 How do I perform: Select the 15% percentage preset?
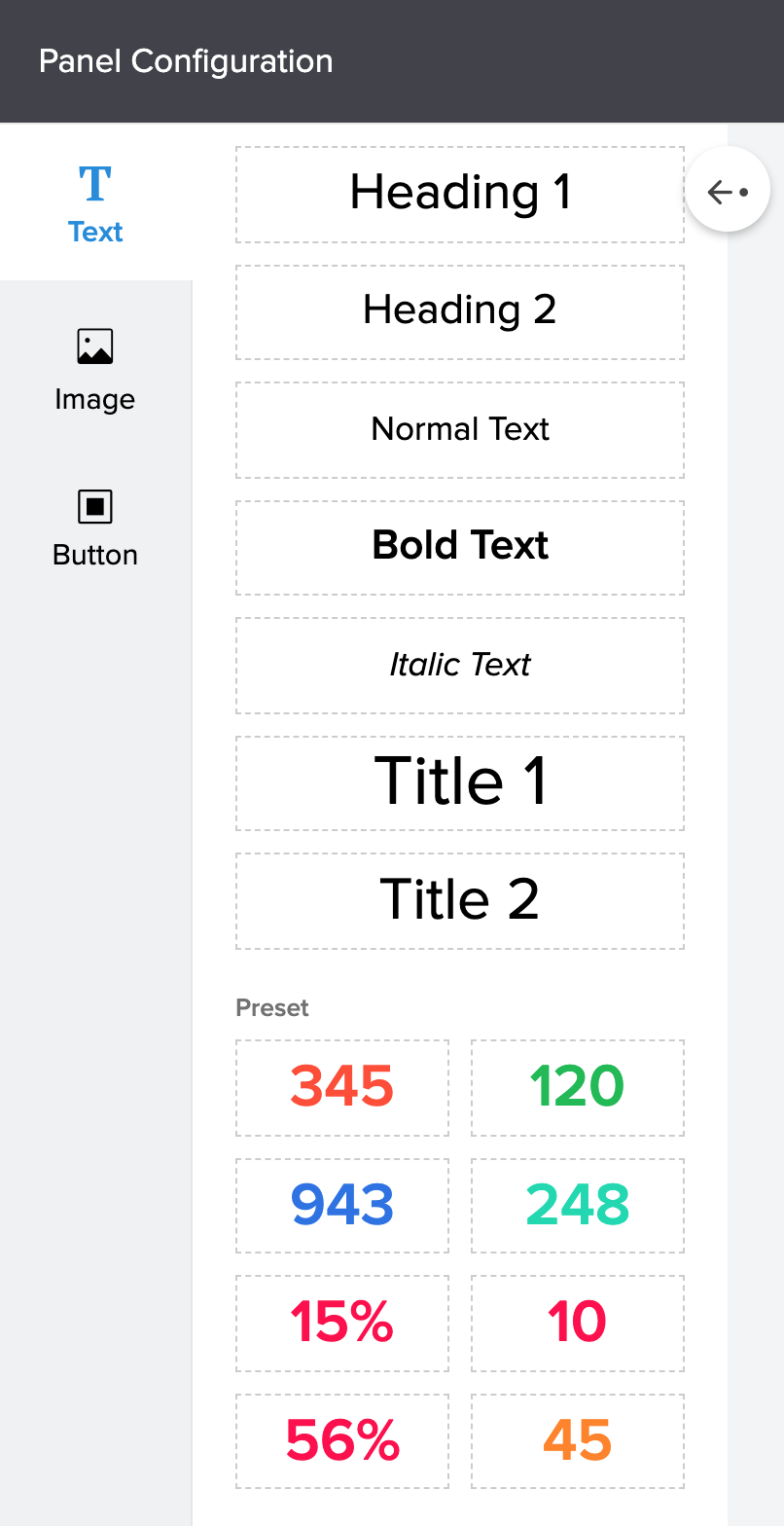[x=342, y=1323]
